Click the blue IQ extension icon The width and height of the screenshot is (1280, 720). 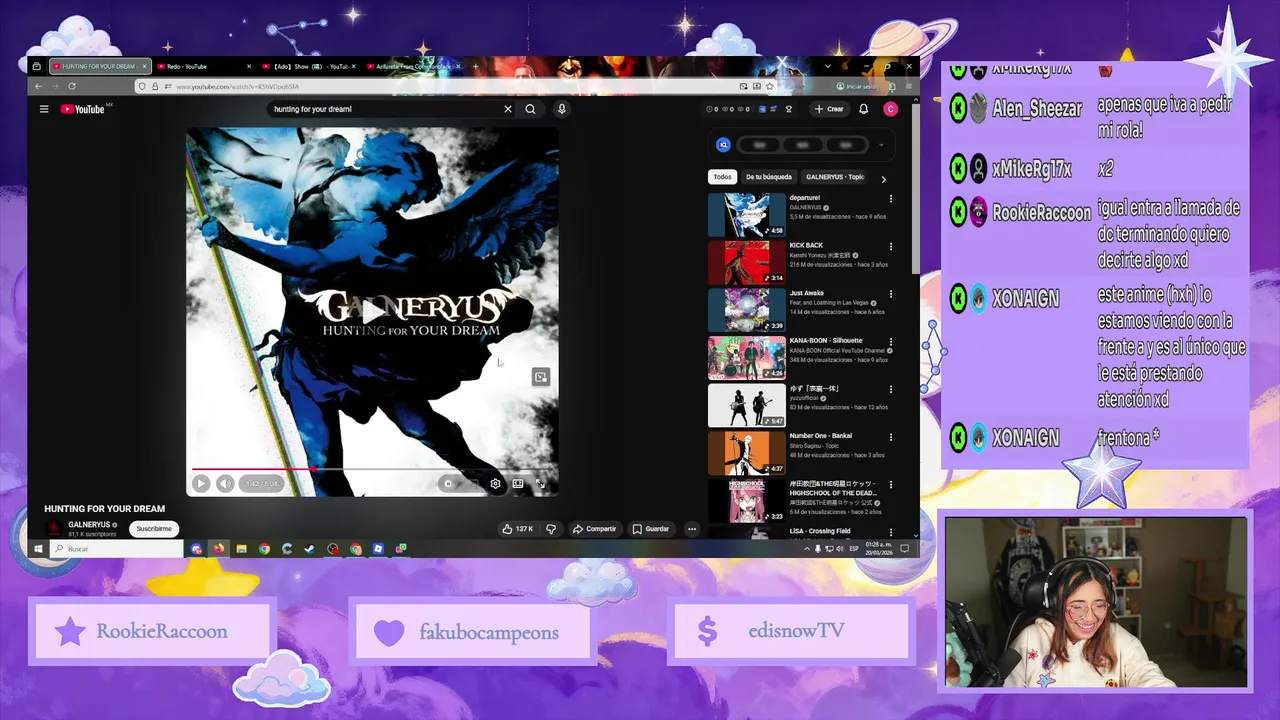723,145
